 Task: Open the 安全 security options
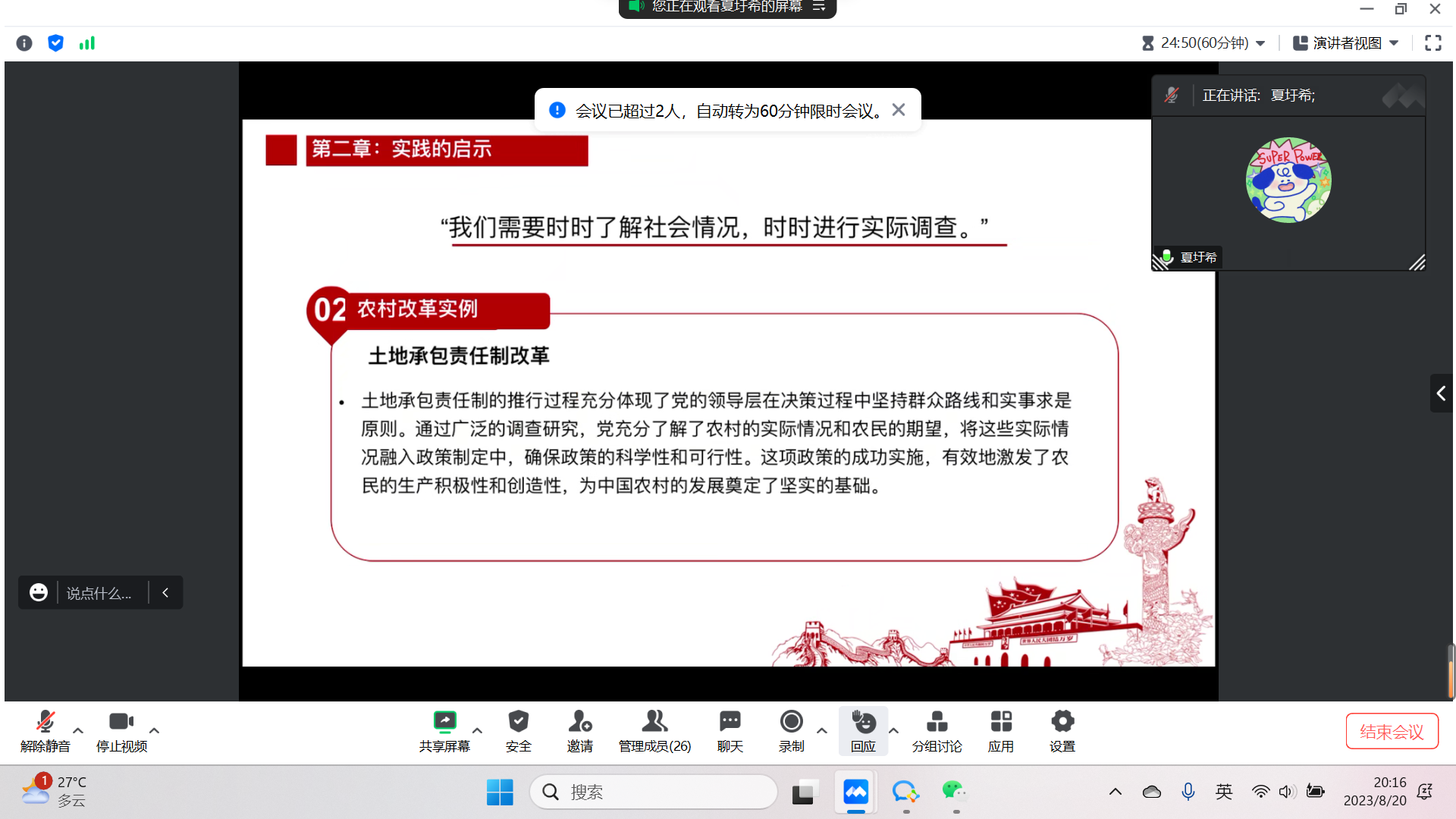coord(519,730)
